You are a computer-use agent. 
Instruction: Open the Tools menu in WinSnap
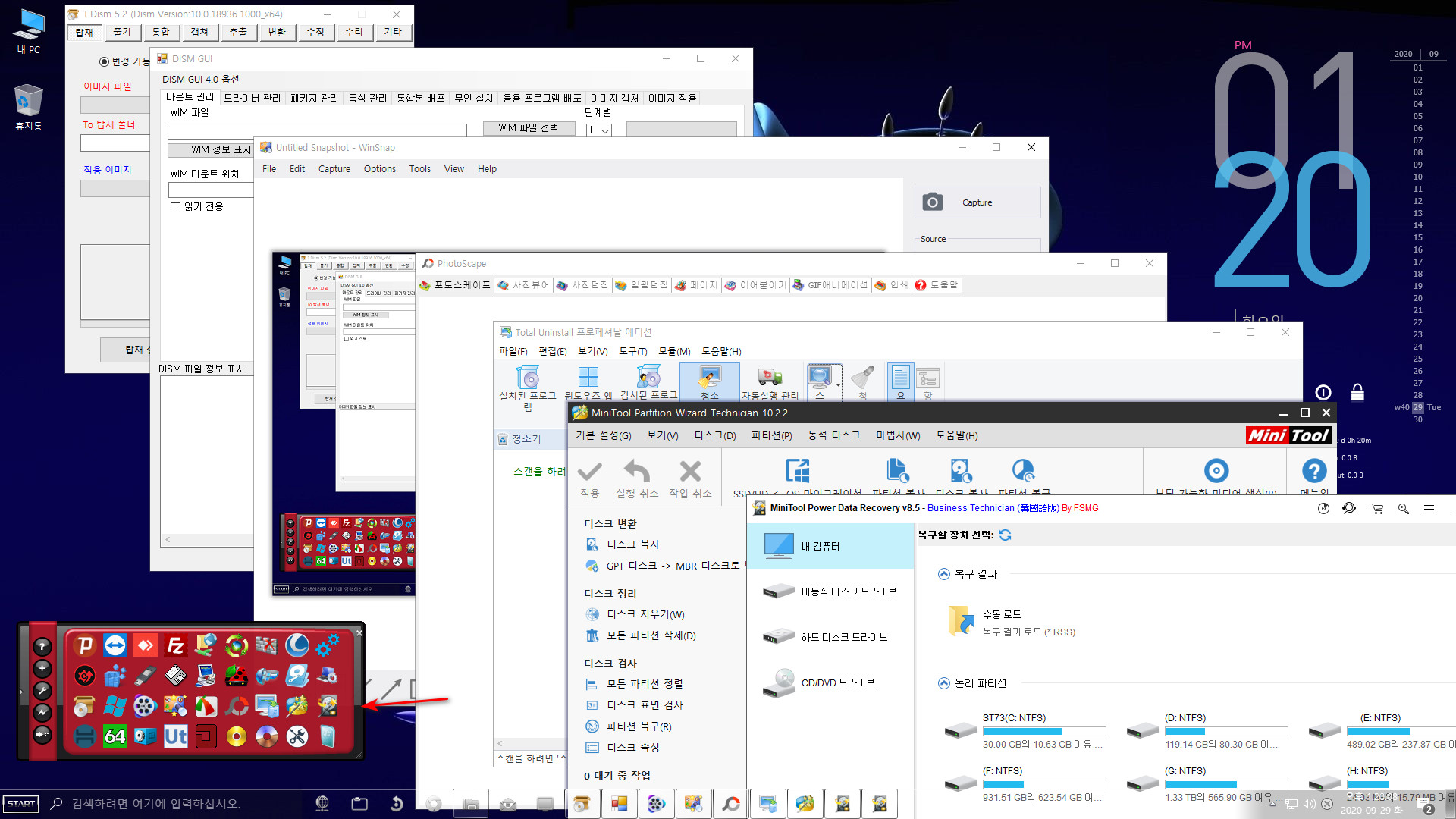coord(419,169)
